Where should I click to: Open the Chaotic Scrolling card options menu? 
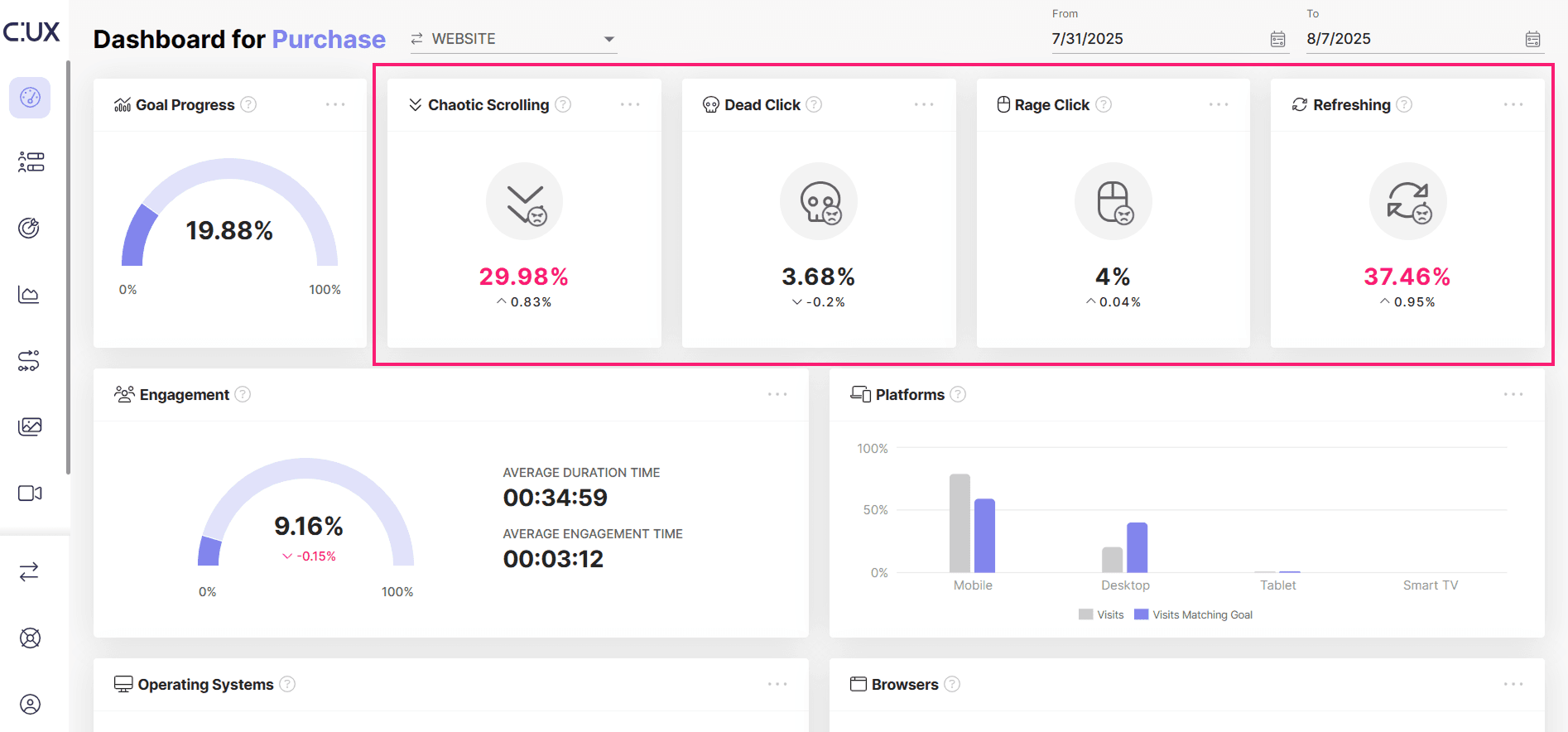pyautogui.click(x=630, y=104)
